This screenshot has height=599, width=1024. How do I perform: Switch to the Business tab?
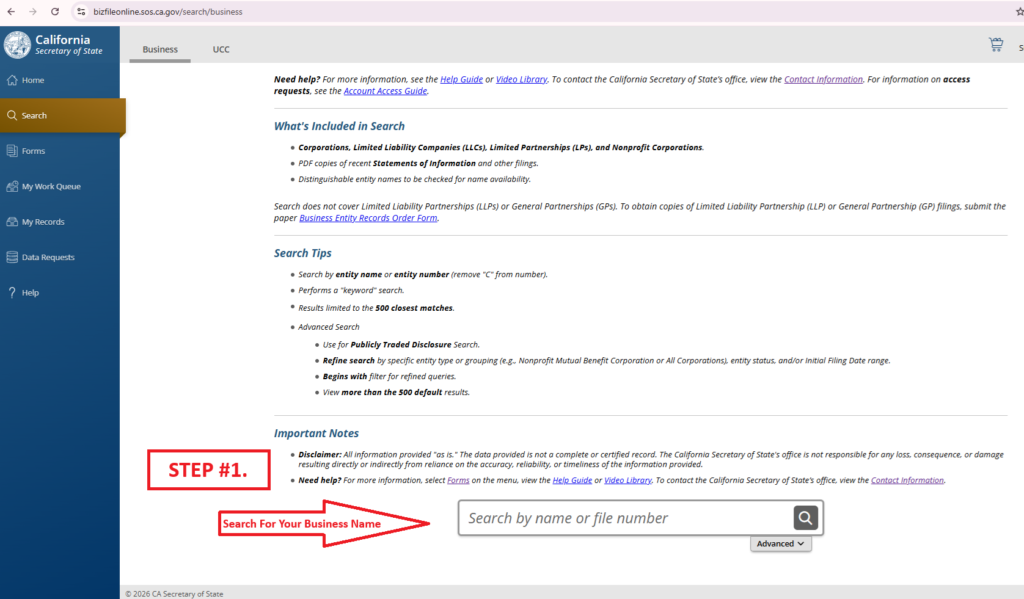(x=160, y=49)
